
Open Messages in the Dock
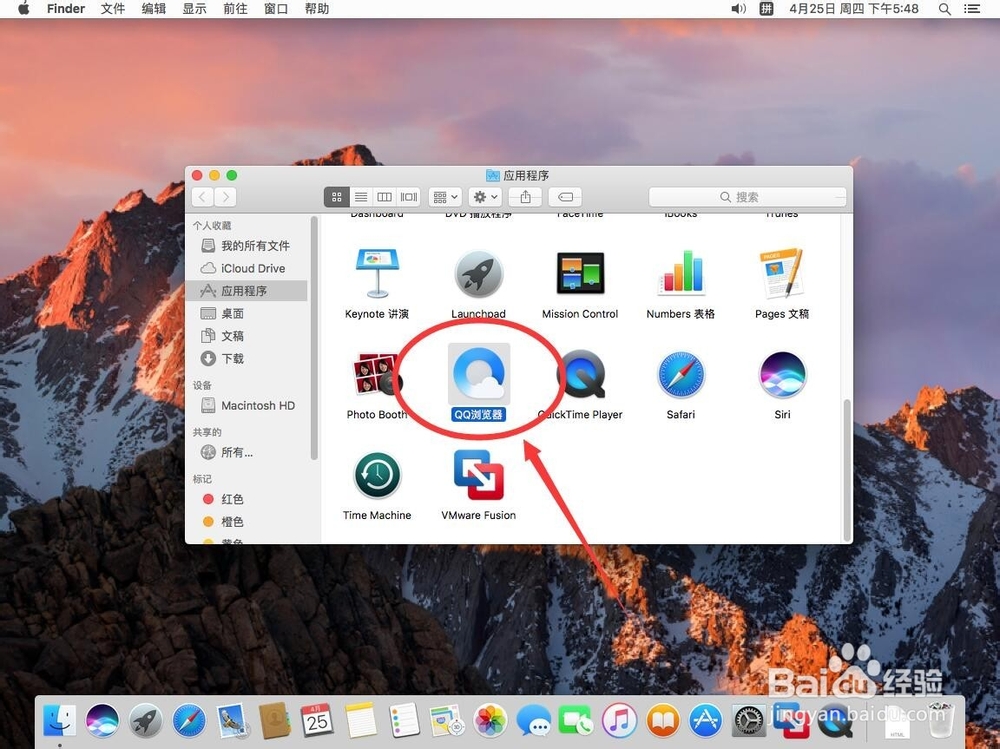click(533, 721)
